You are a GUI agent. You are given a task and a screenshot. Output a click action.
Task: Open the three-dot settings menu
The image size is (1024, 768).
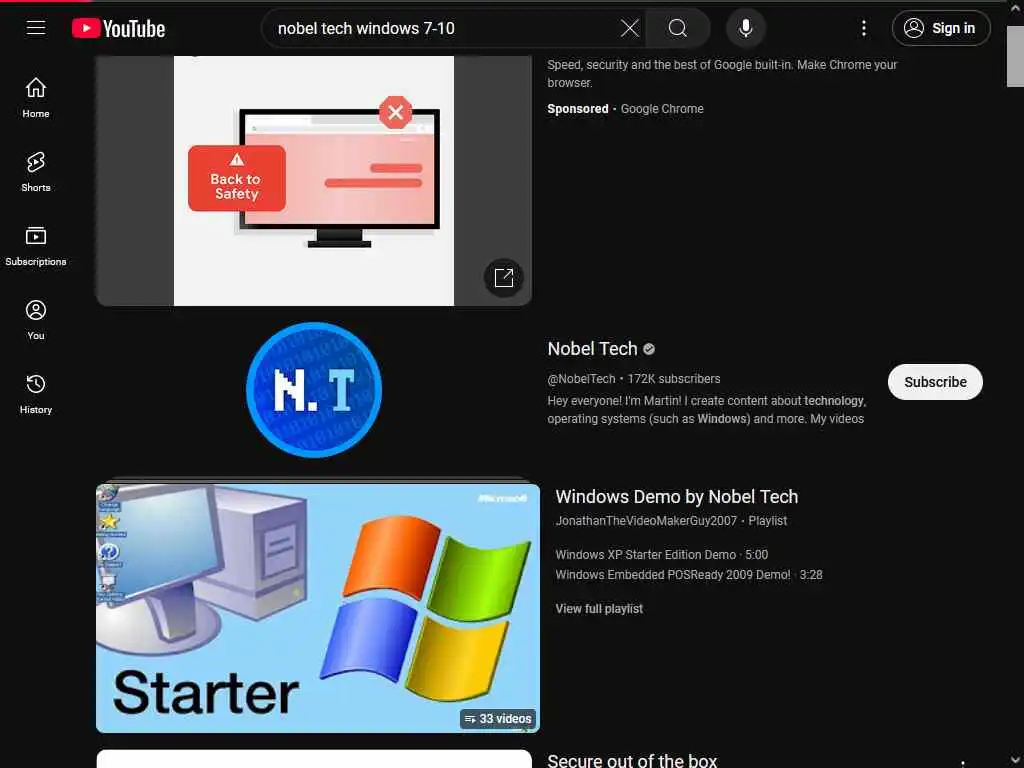[863, 28]
